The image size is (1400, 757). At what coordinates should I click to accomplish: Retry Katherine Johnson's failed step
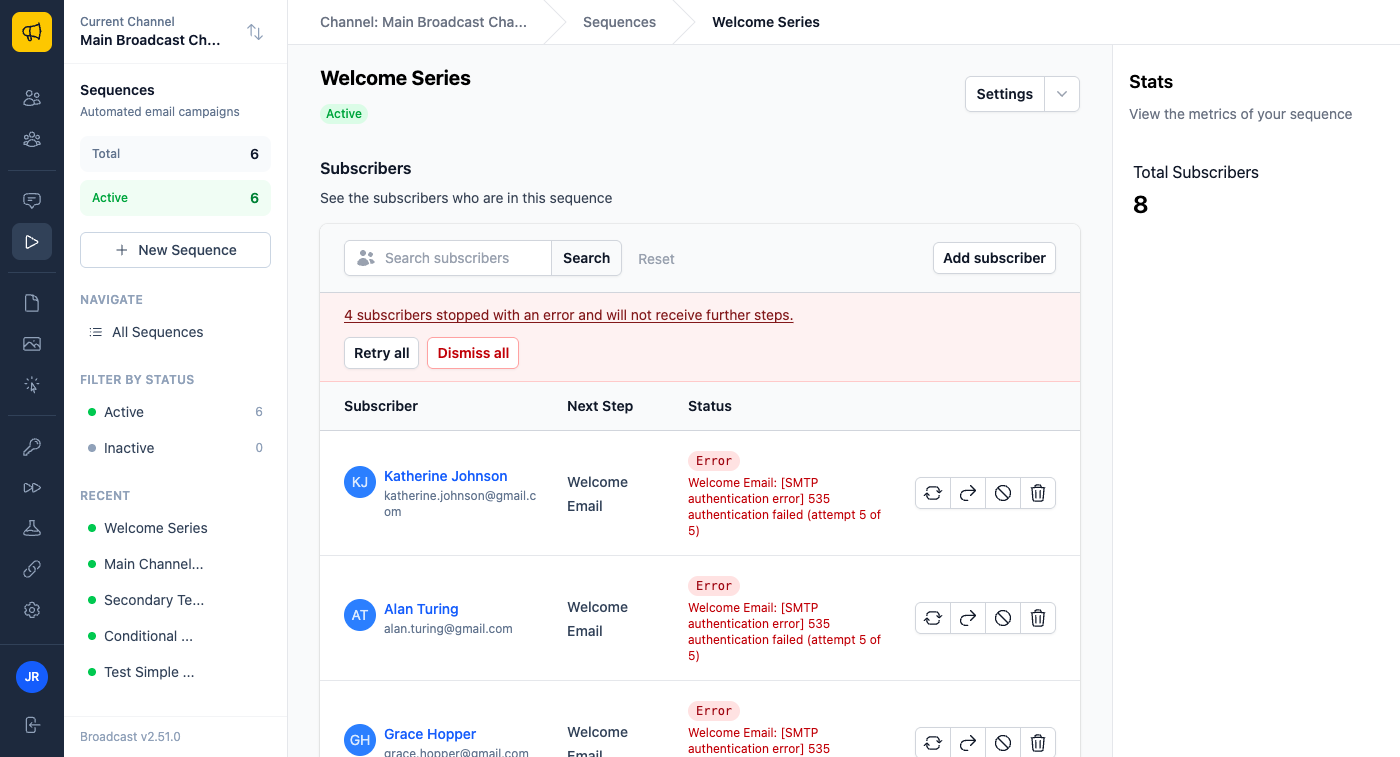(933, 493)
